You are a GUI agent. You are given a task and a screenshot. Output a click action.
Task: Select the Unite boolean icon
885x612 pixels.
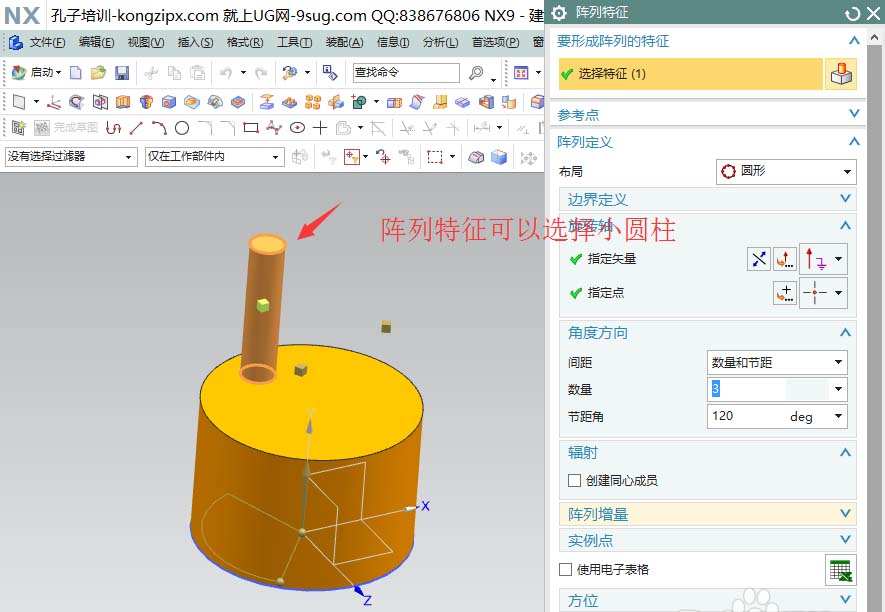click(359, 102)
